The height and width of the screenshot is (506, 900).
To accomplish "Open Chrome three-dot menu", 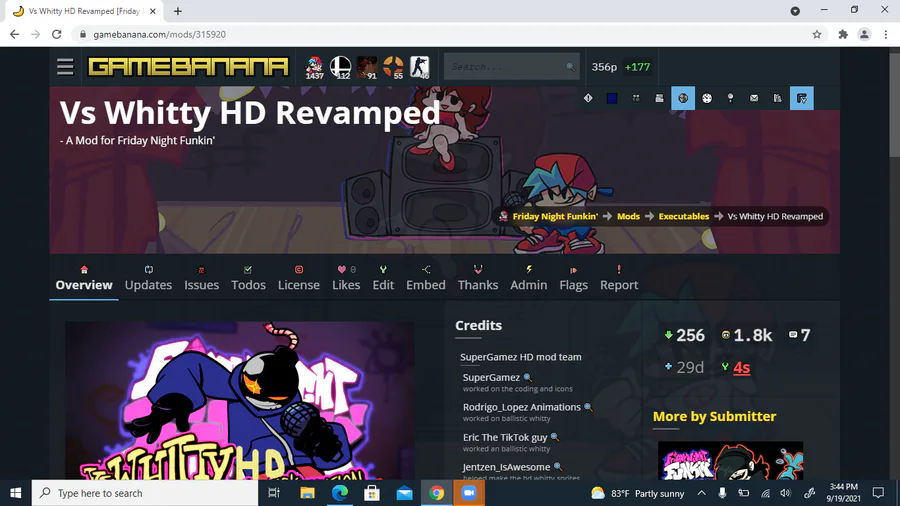I will coord(886,34).
